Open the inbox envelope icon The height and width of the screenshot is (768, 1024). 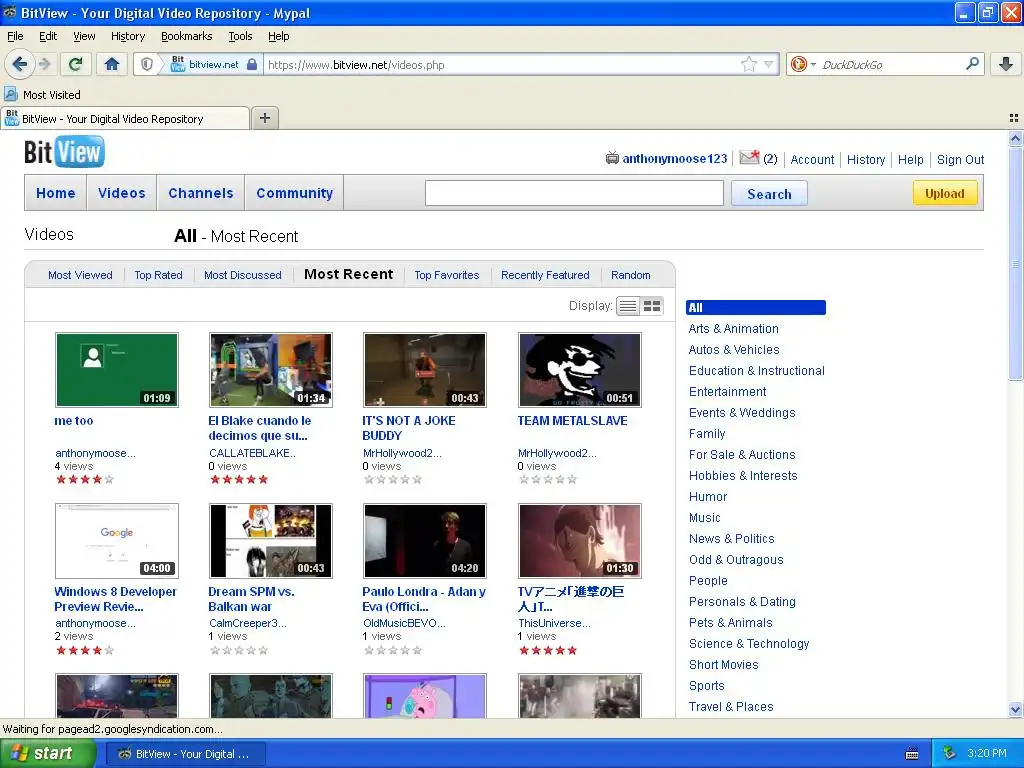coord(749,158)
